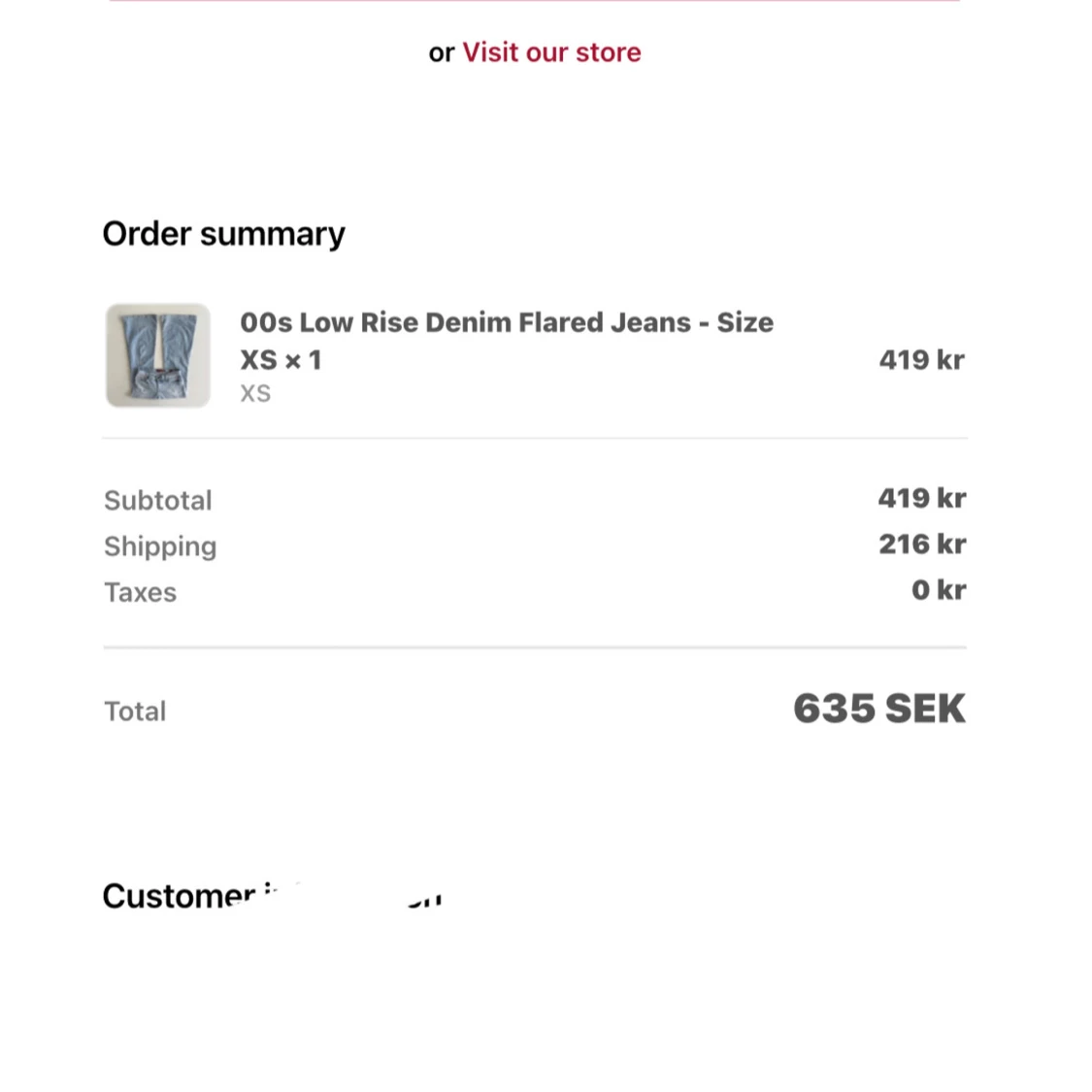Viewport: 1092px width, 1092px height.
Task: Click the 635 SEK total amount
Action: pyautogui.click(x=878, y=710)
